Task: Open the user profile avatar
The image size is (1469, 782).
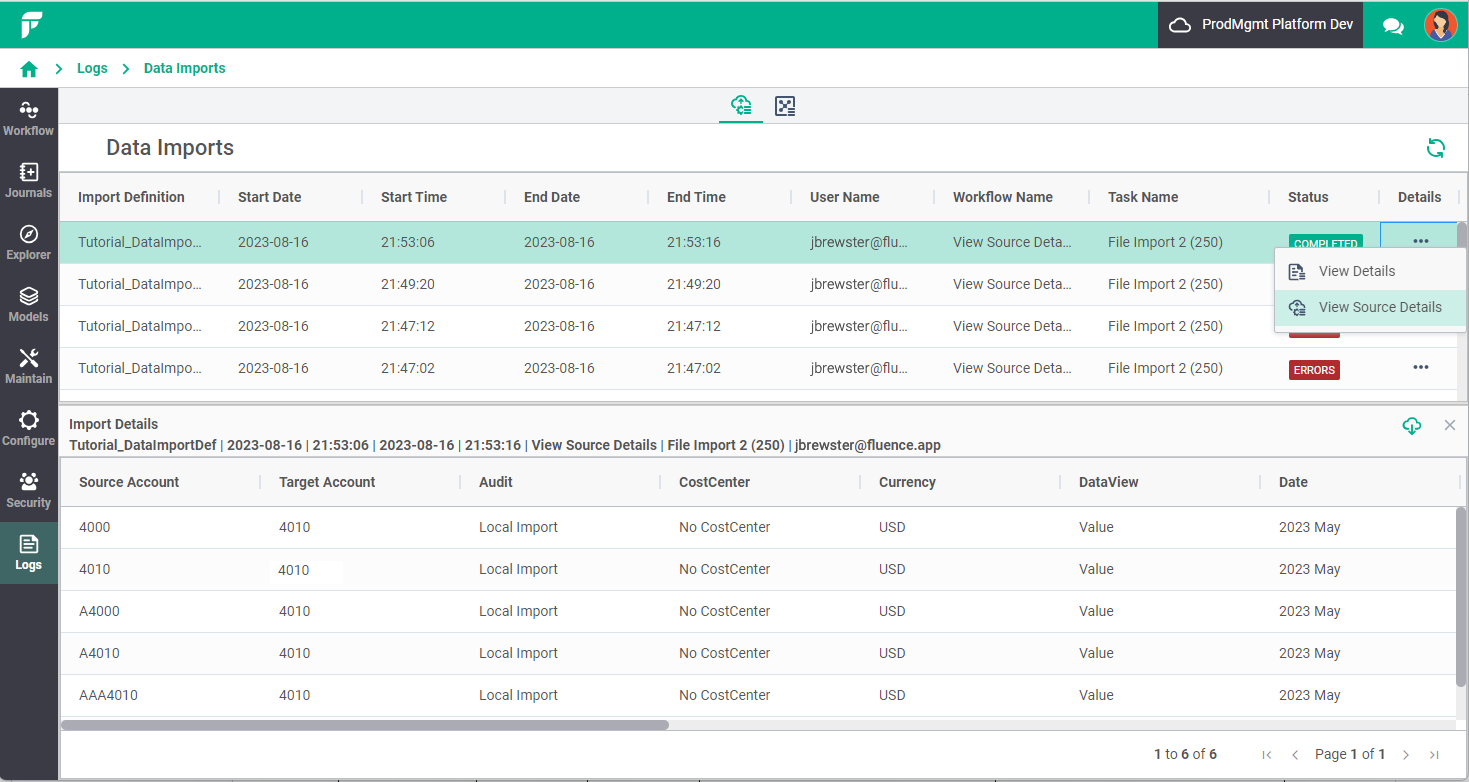Action: pos(1440,25)
